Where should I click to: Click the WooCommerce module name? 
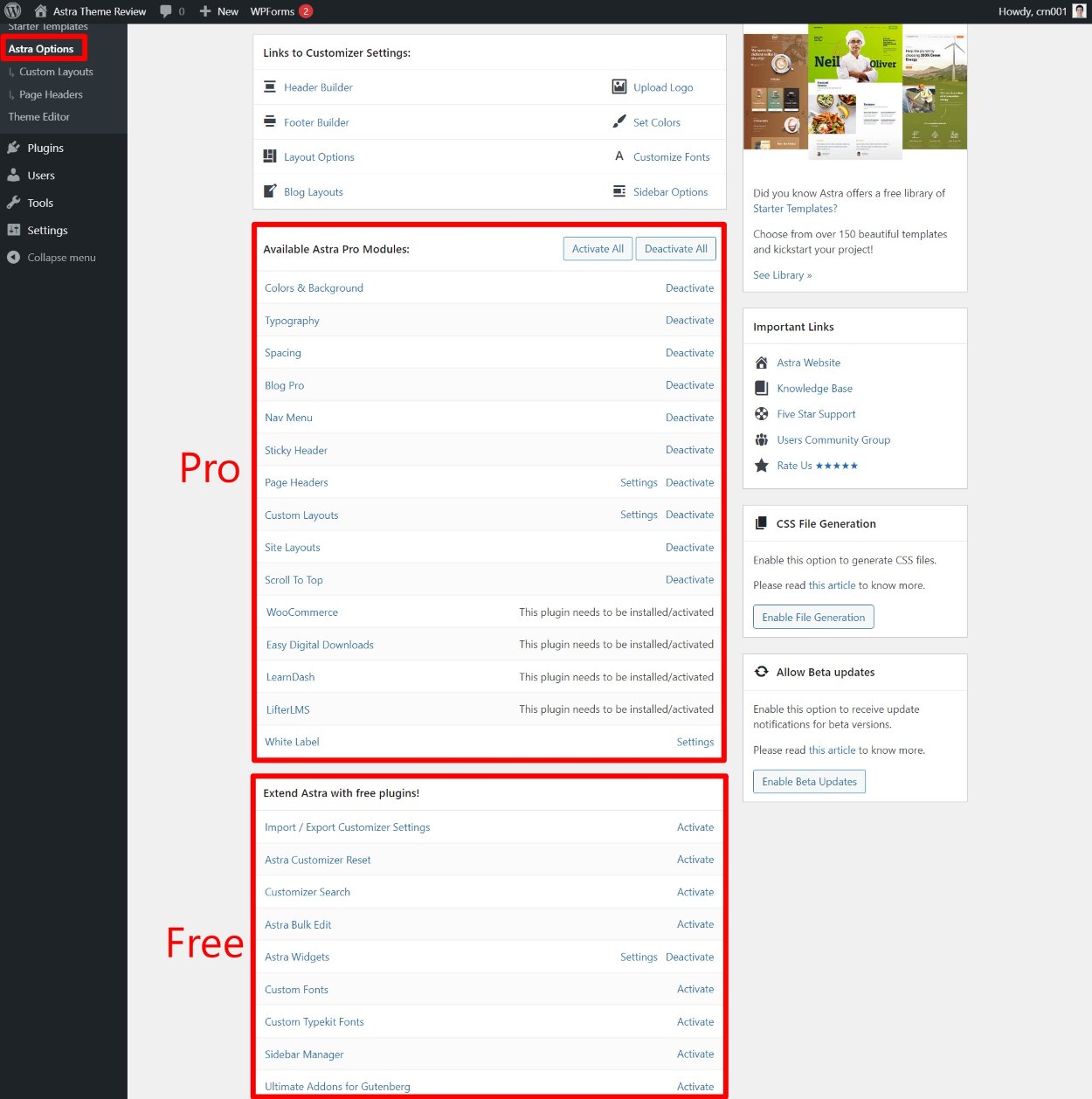pyautogui.click(x=302, y=612)
